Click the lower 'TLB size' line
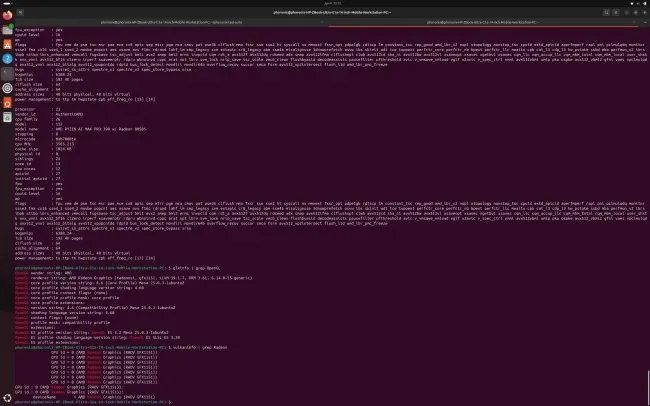This screenshot has height=406, width=650. pyautogui.click(x=49, y=238)
